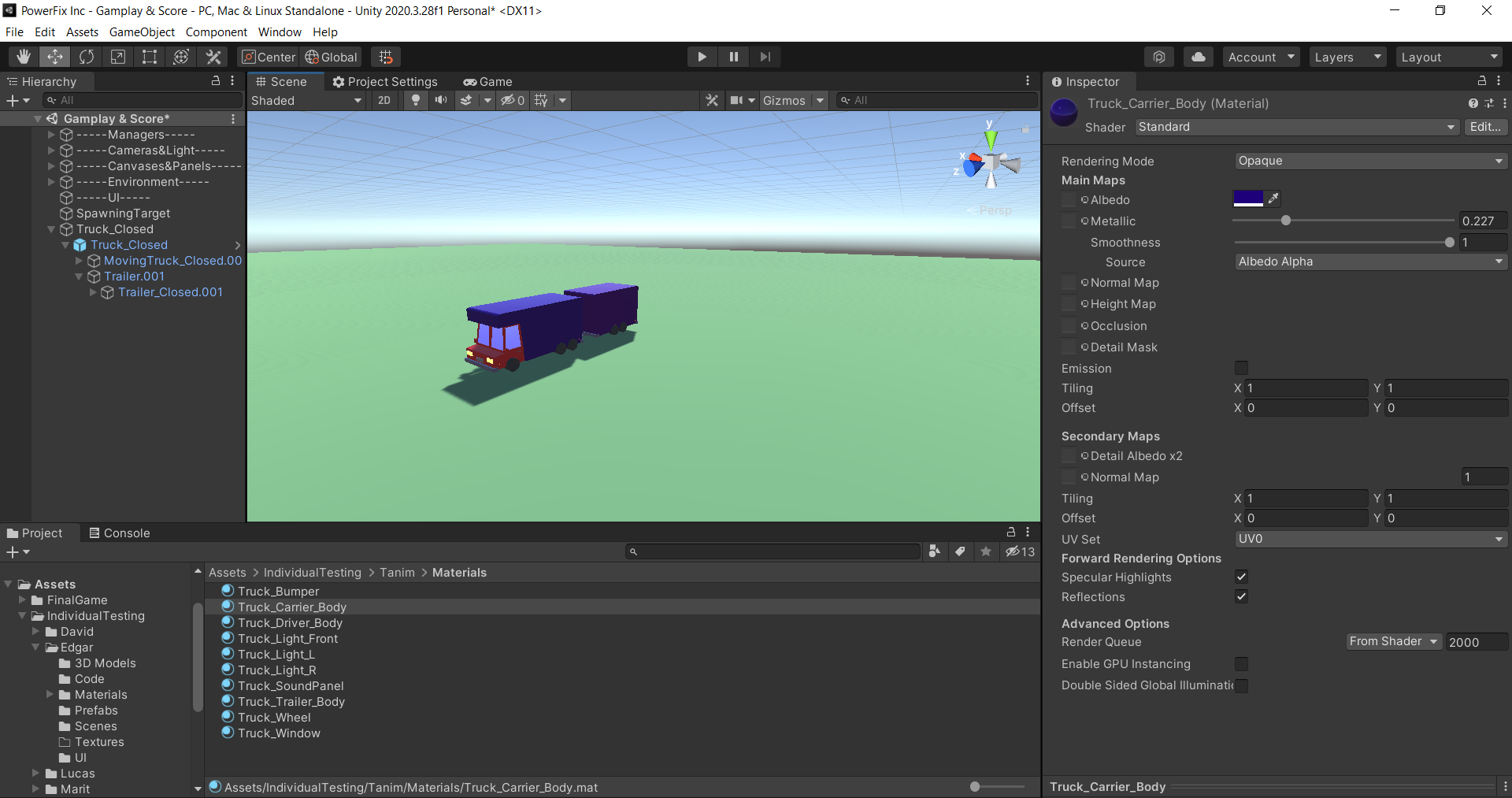The image size is (1512, 798).
Task: Open the Component menu
Action: tap(217, 32)
